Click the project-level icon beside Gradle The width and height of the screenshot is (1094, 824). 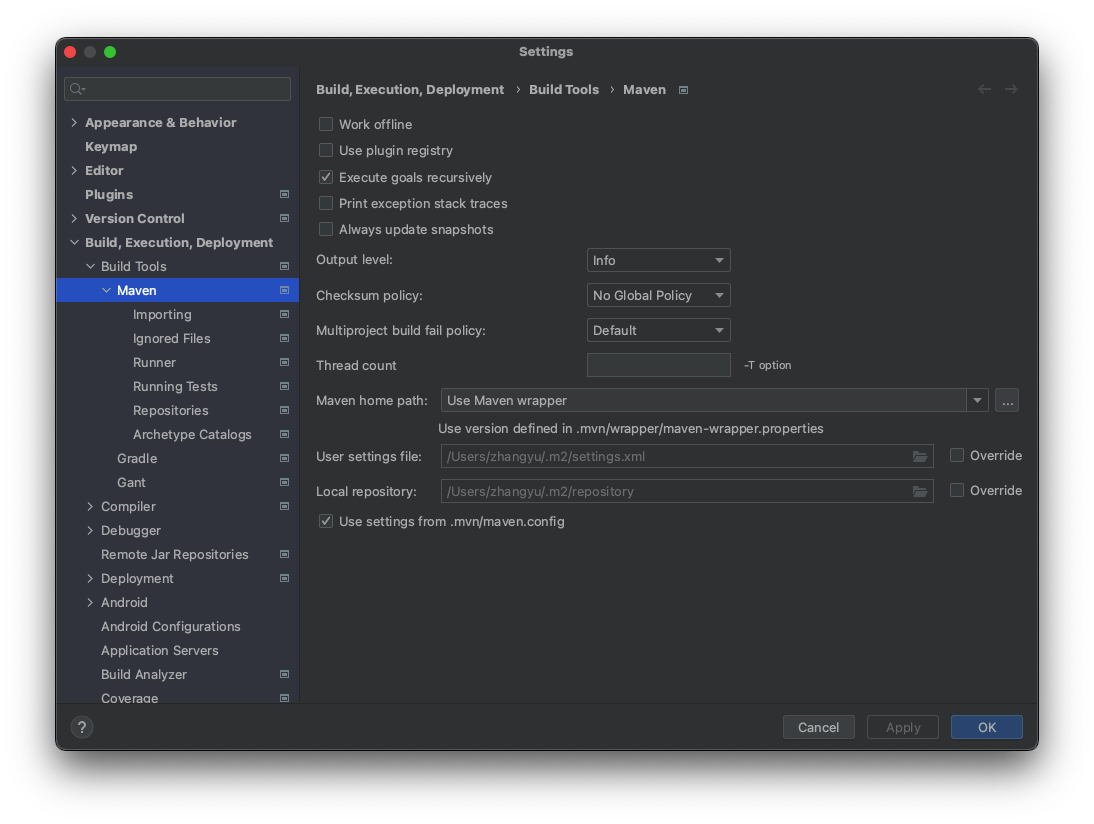(284, 458)
